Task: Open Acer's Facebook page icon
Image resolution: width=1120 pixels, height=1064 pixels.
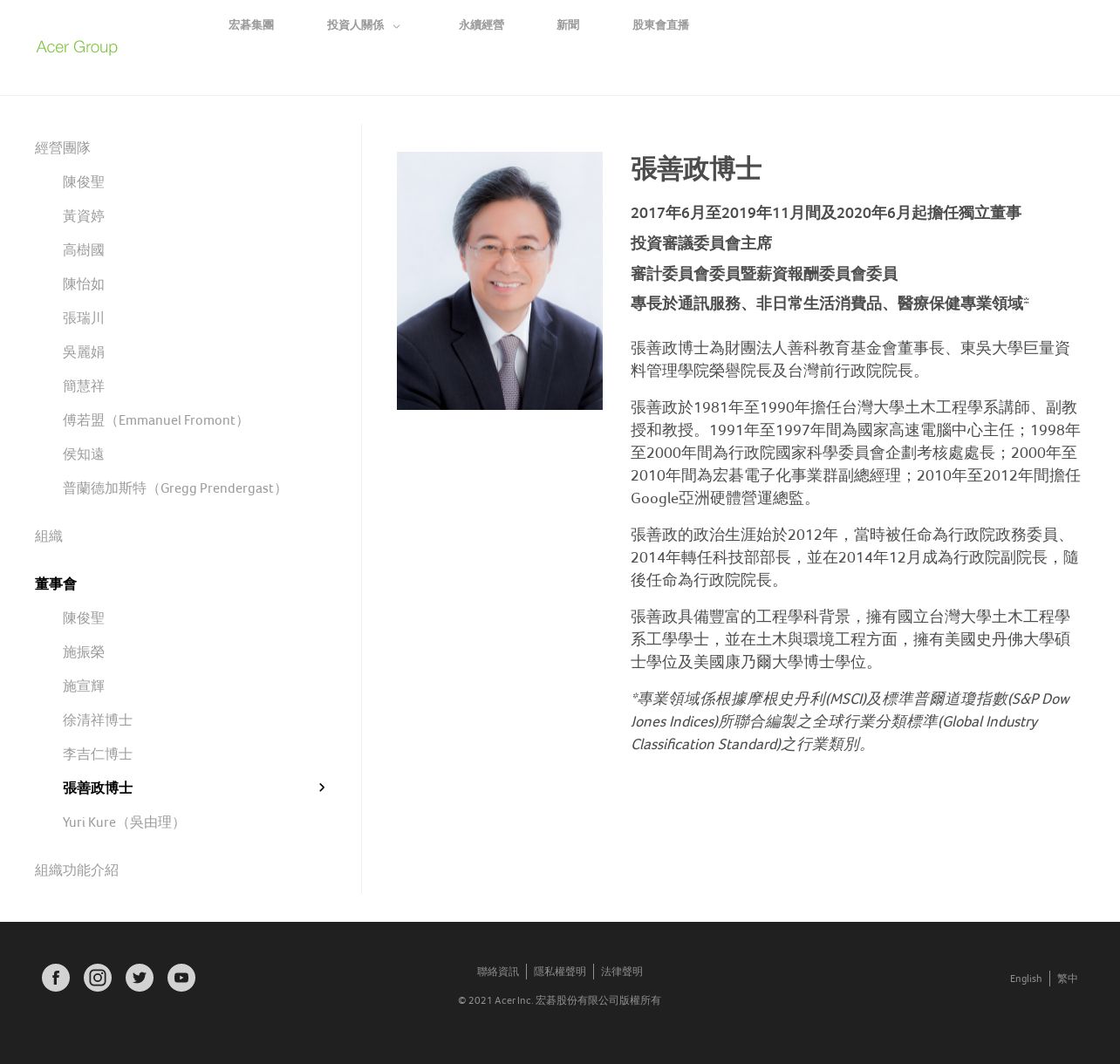Action: click(x=56, y=978)
